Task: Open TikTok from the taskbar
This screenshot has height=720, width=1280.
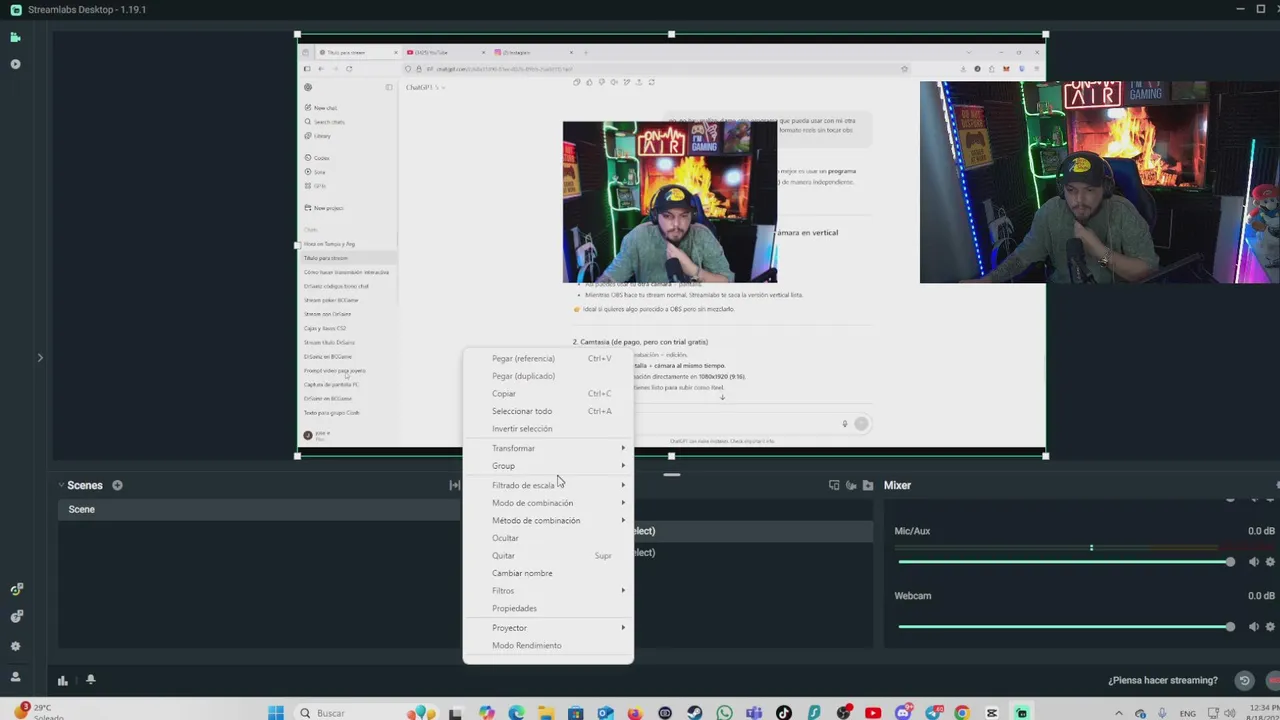Action: 784,713
